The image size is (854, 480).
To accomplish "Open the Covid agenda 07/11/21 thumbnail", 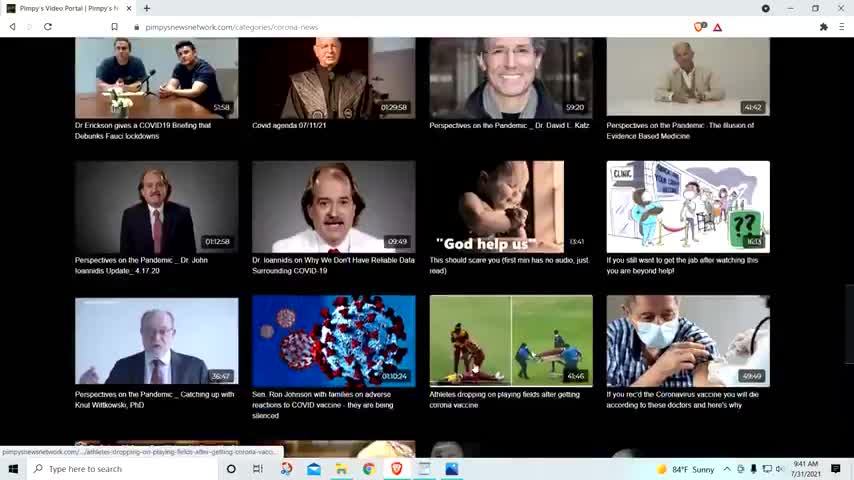I will point(333,78).
